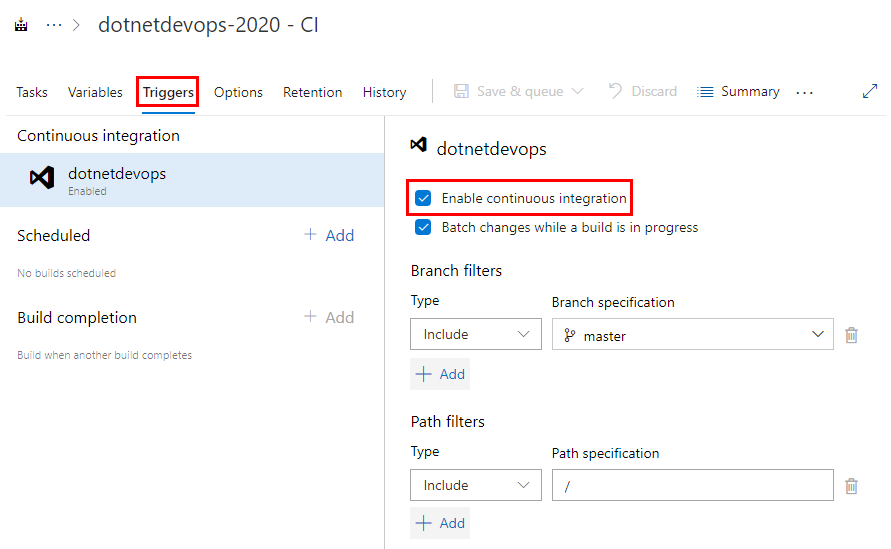
Task: Toggle full screen with the expand icon
Action: [x=869, y=91]
